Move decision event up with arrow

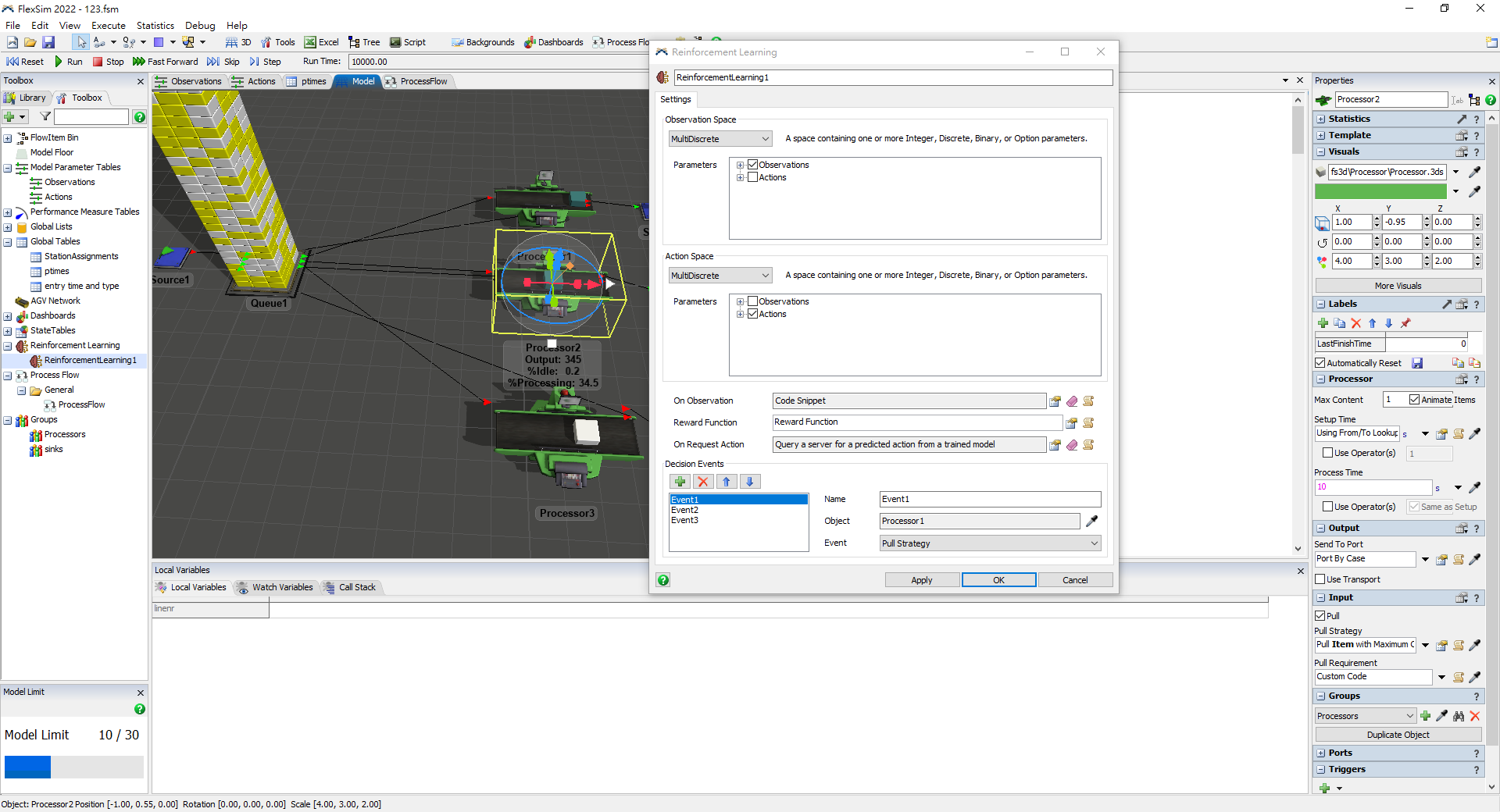(x=727, y=482)
